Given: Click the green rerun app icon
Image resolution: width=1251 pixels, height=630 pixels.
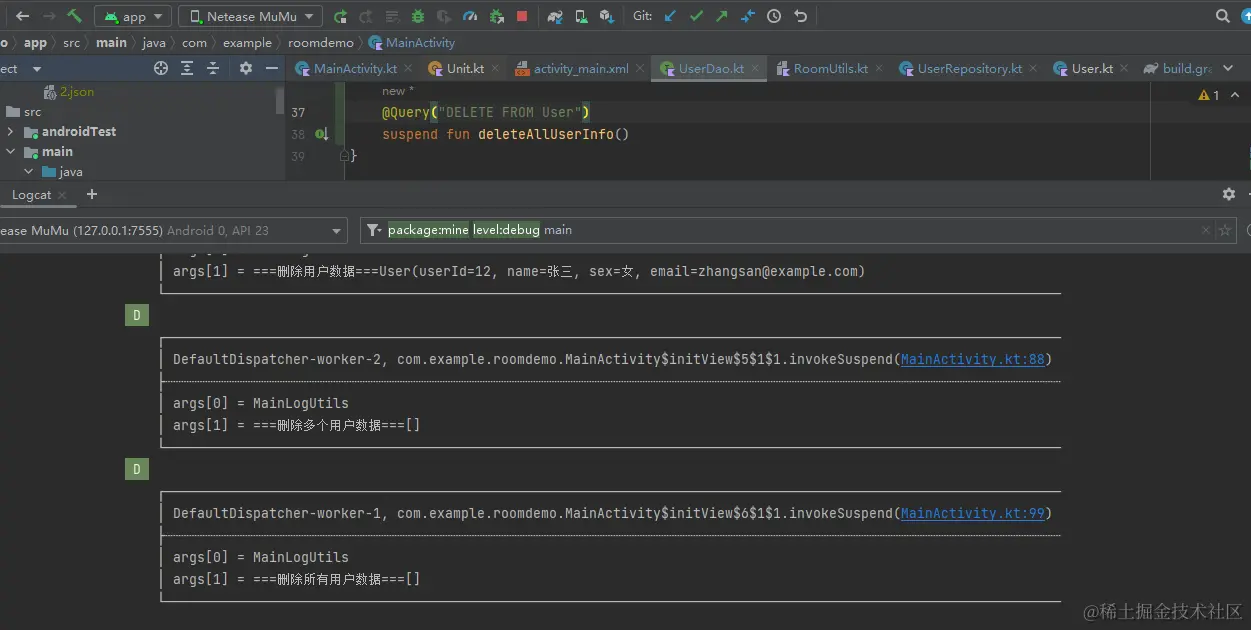Looking at the screenshot, I should [341, 16].
